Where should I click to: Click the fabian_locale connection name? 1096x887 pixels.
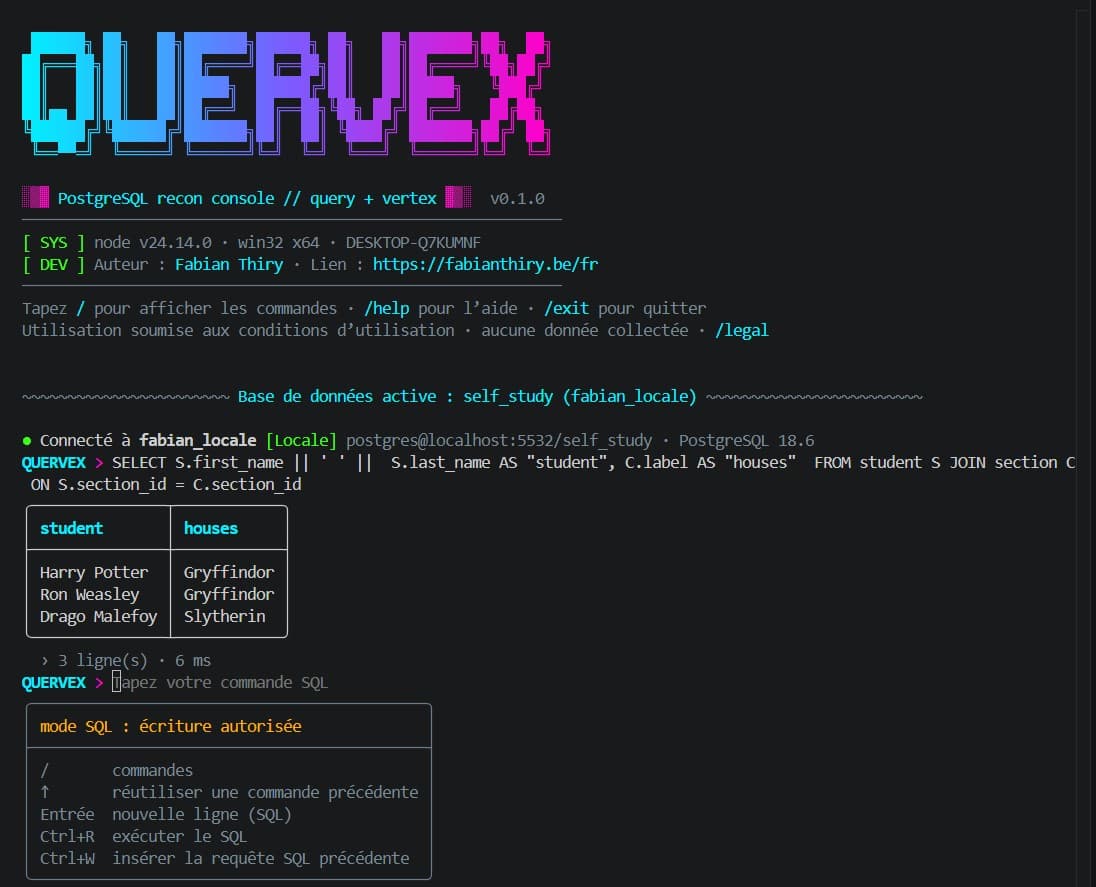(197, 440)
